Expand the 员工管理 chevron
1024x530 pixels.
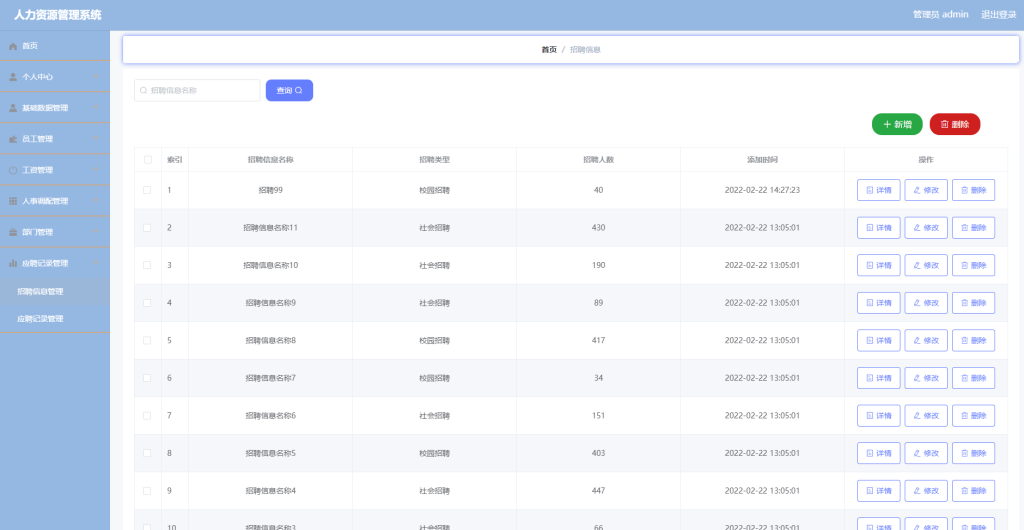coord(97,139)
